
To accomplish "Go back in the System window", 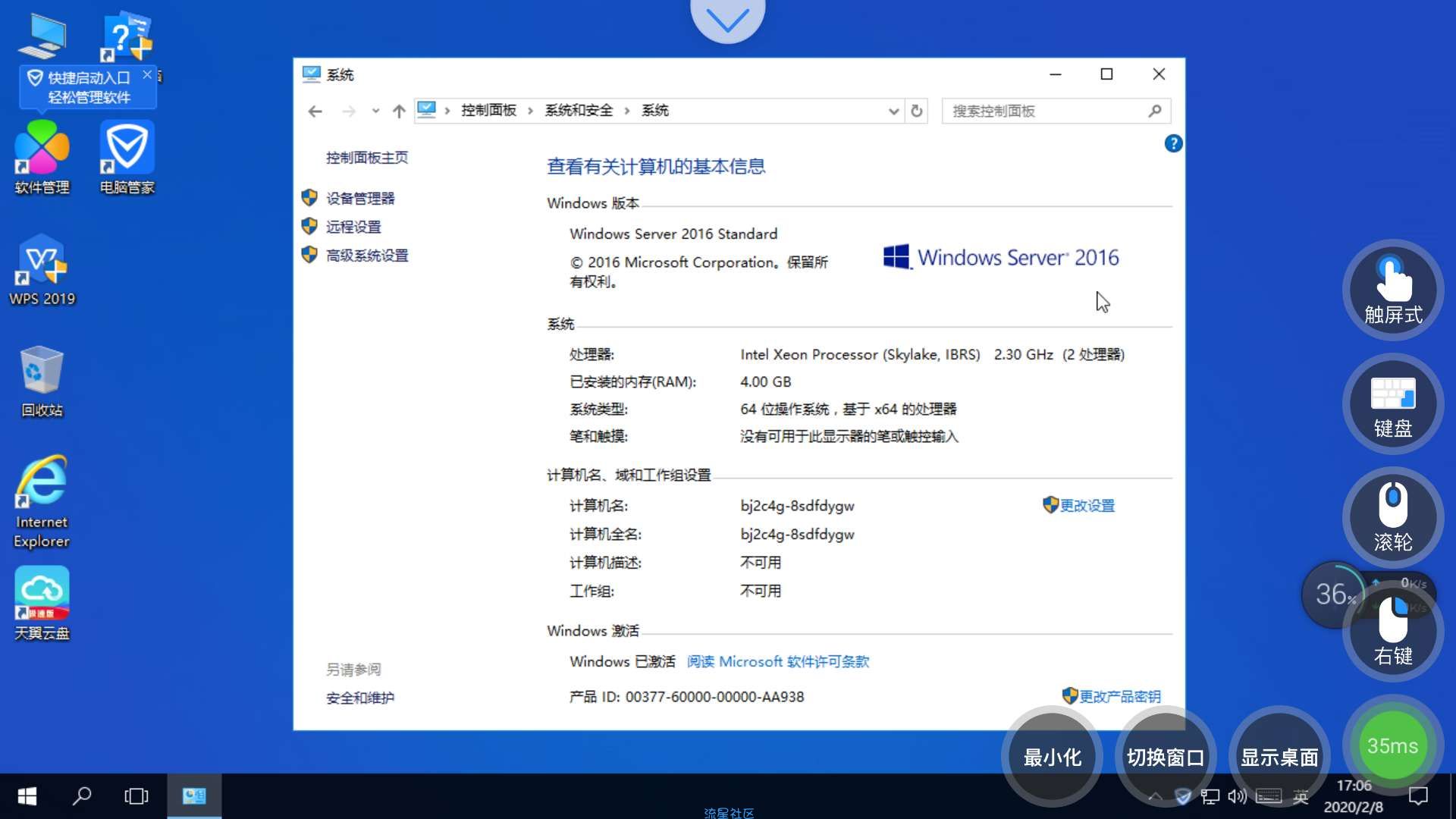I will pos(315,111).
